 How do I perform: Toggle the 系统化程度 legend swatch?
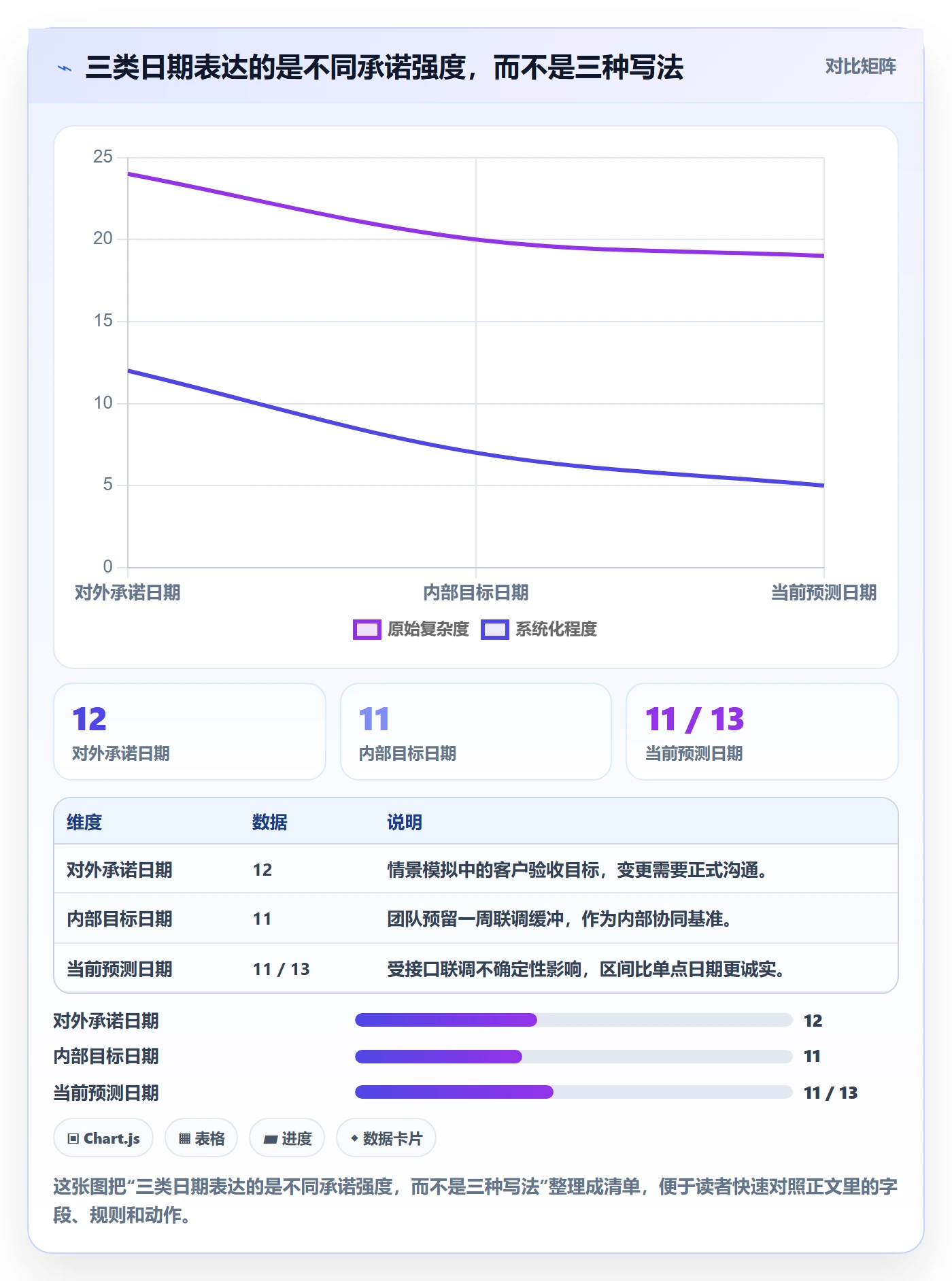[495, 630]
